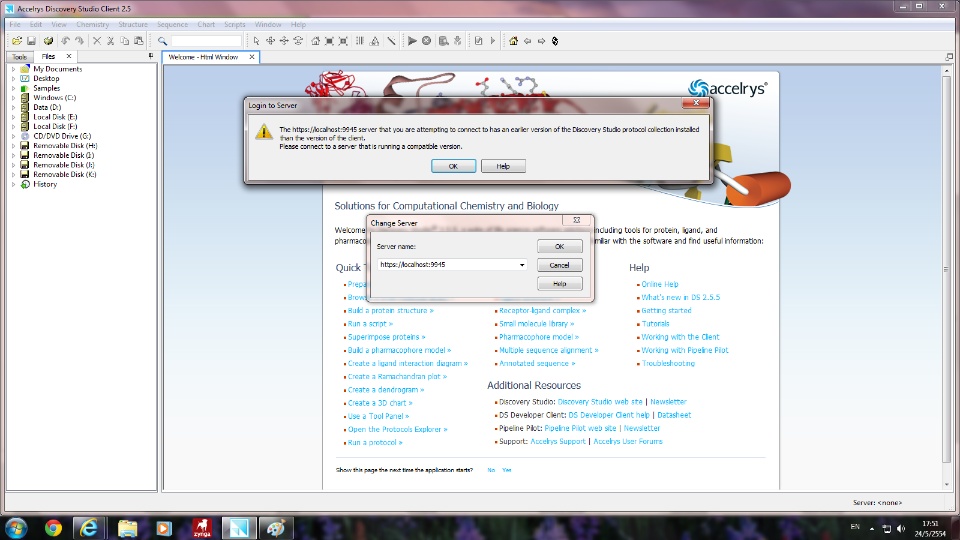This screenshot has width=960, height=540.
Task: Click the volume speaker tray icon
Action: [x=901, y=528]
